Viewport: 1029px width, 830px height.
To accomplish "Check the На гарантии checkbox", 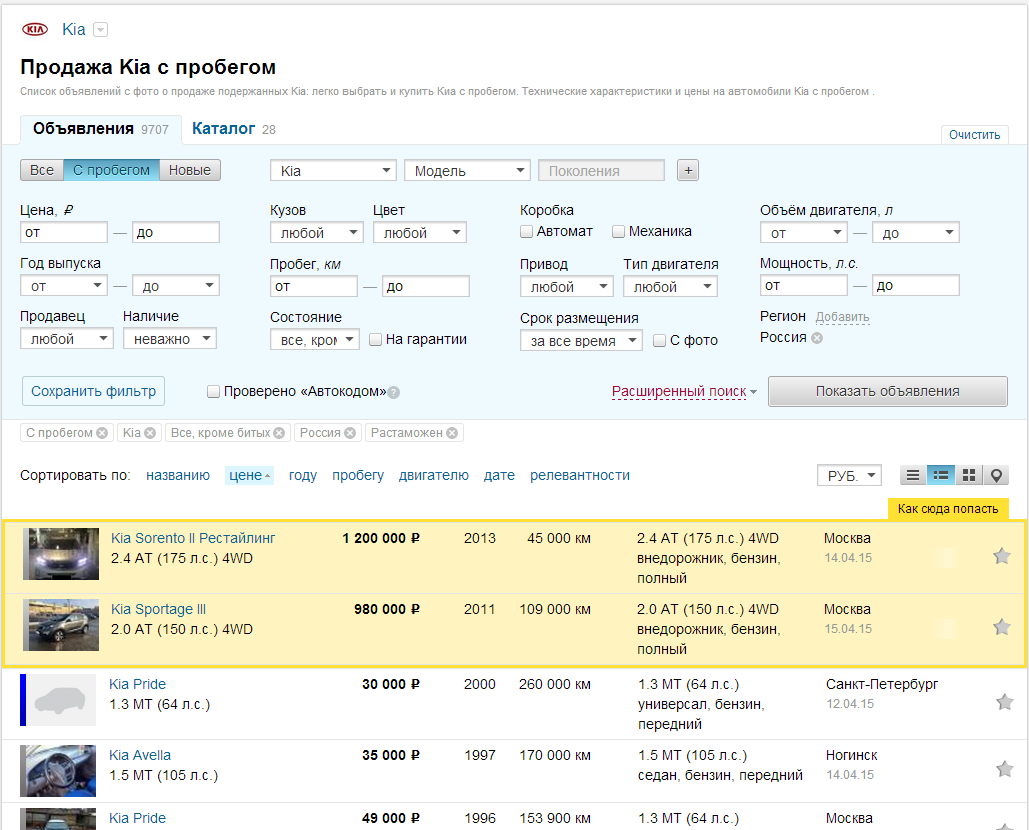I will click(x=375, y=339).
